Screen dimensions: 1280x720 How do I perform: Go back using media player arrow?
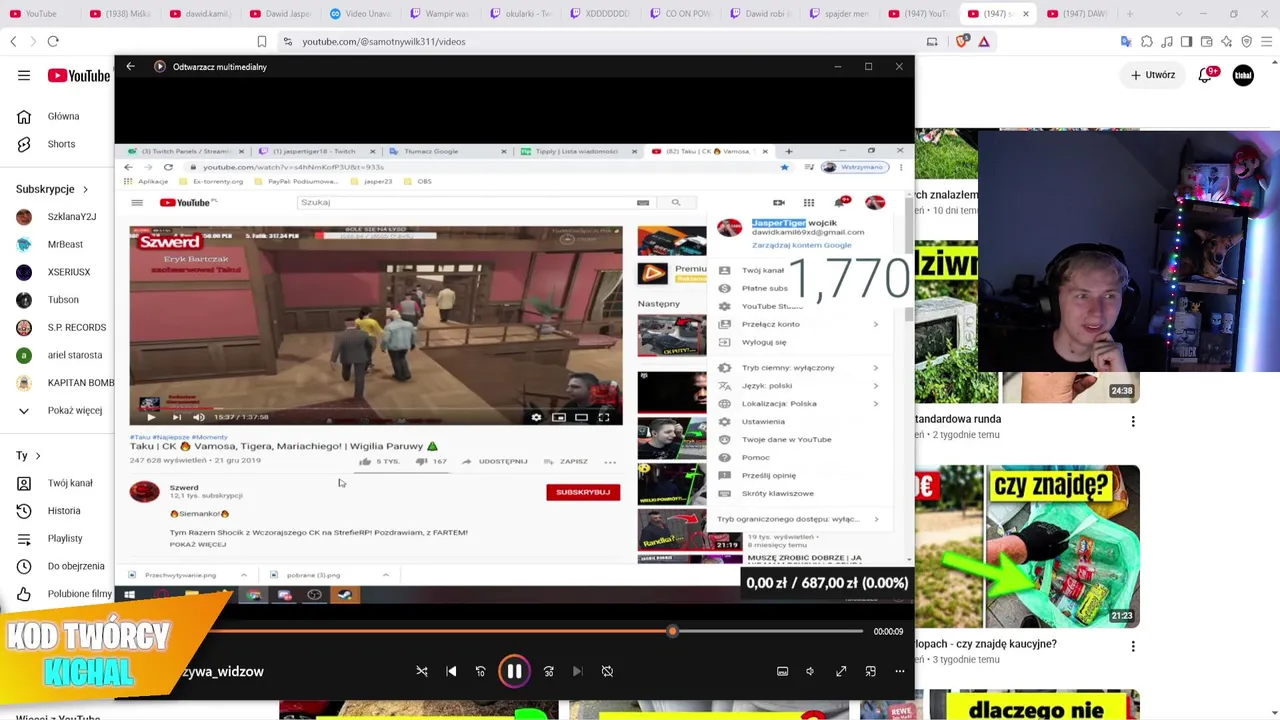[x=130, y=67]
